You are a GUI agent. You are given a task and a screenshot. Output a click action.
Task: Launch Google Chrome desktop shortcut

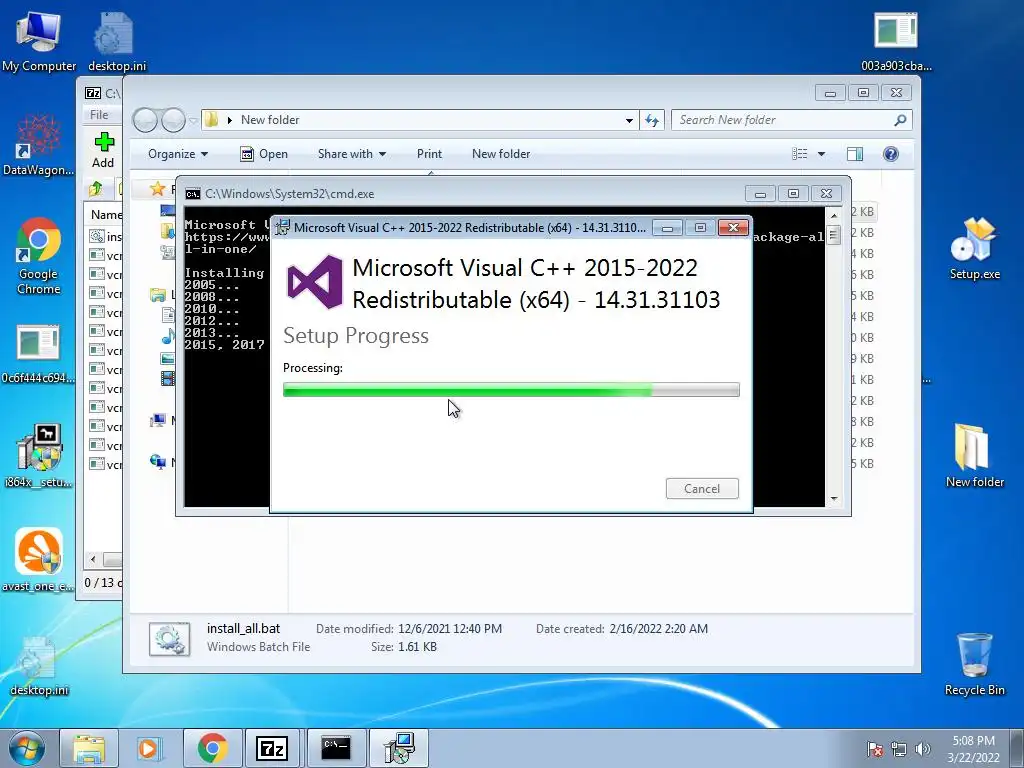[x=39, y=256]
